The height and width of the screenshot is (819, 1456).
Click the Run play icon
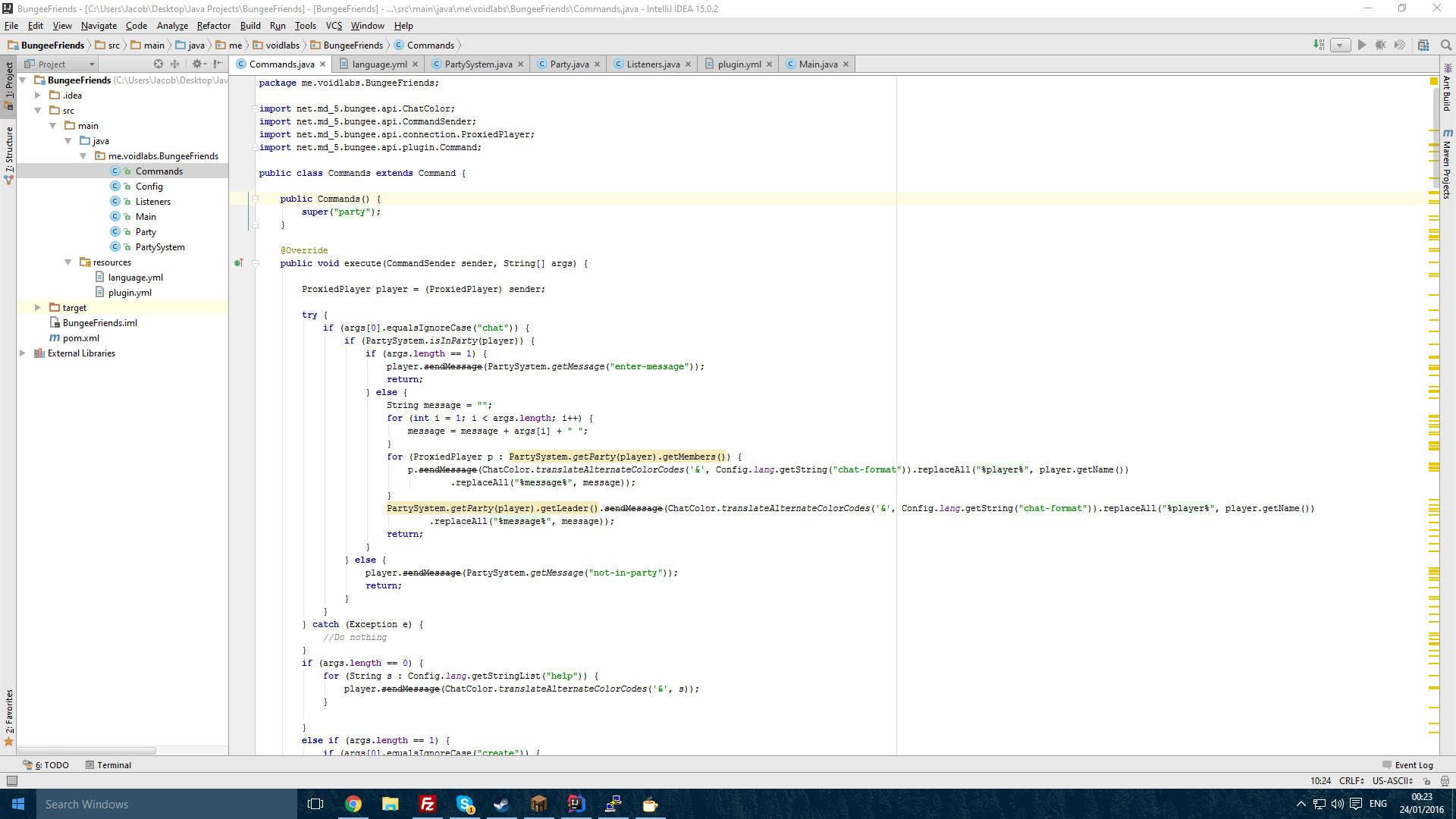point(1362,45)
